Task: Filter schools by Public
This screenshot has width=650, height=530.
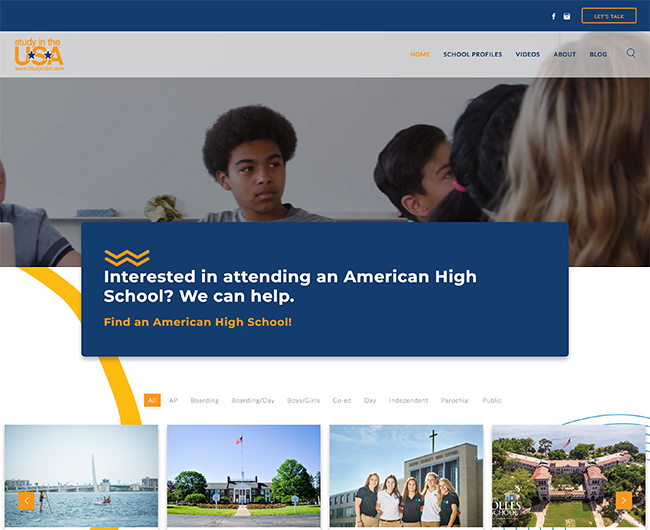Action: [492, 400]
